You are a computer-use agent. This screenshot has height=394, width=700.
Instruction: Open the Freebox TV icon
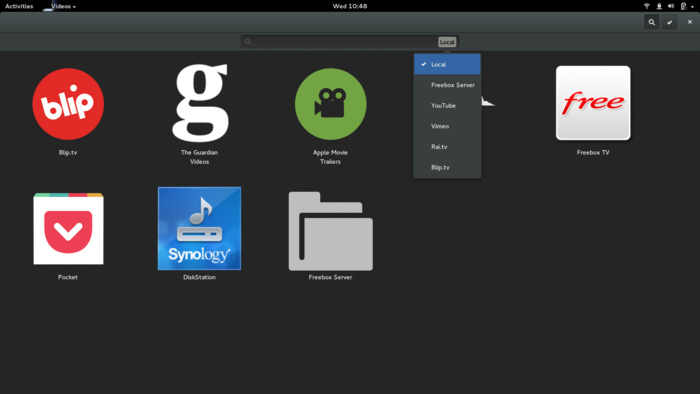(x=593, y=103)
